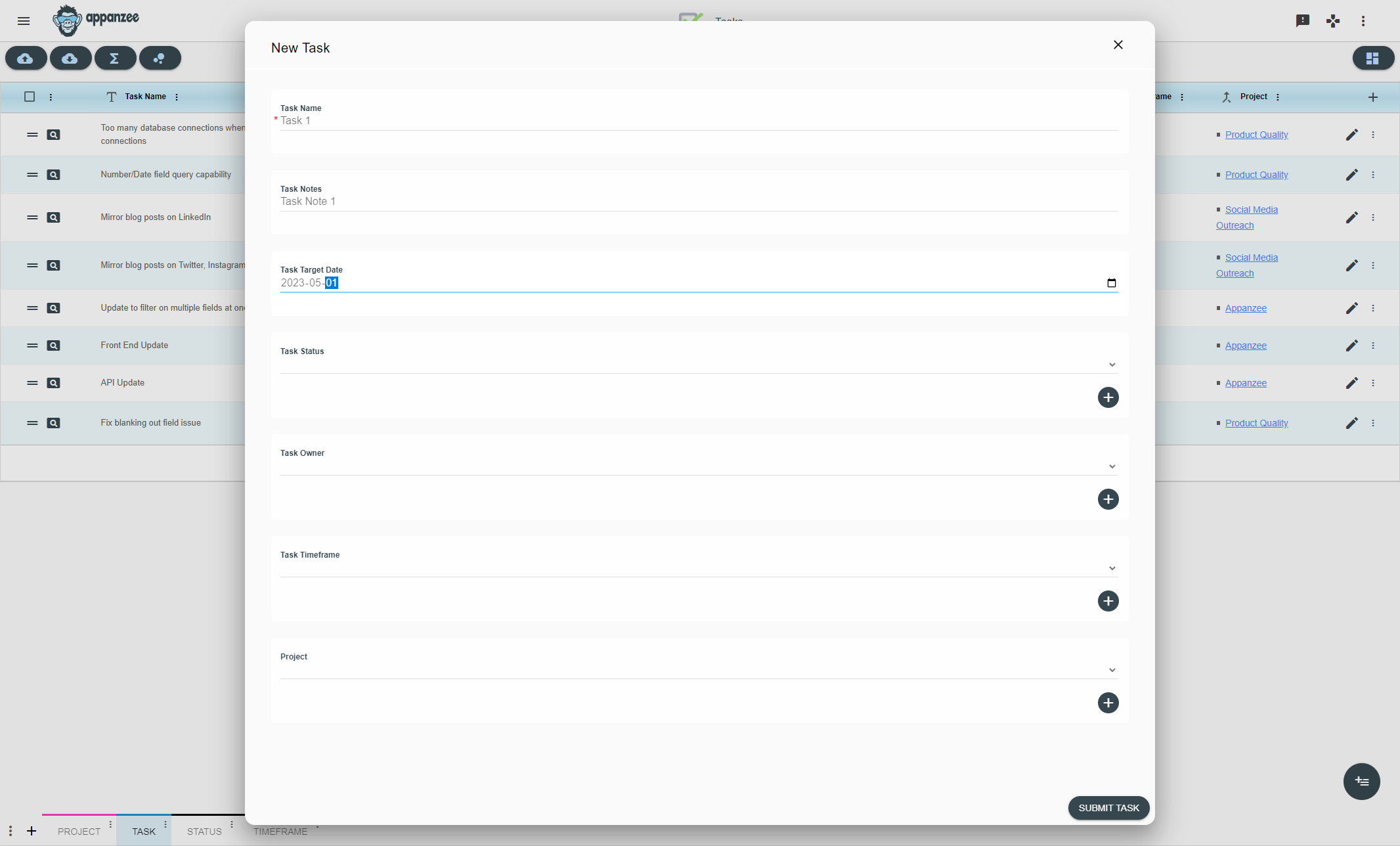The image size is (1400, 846).
Task: Add a new Project option
Action: 1108,703
